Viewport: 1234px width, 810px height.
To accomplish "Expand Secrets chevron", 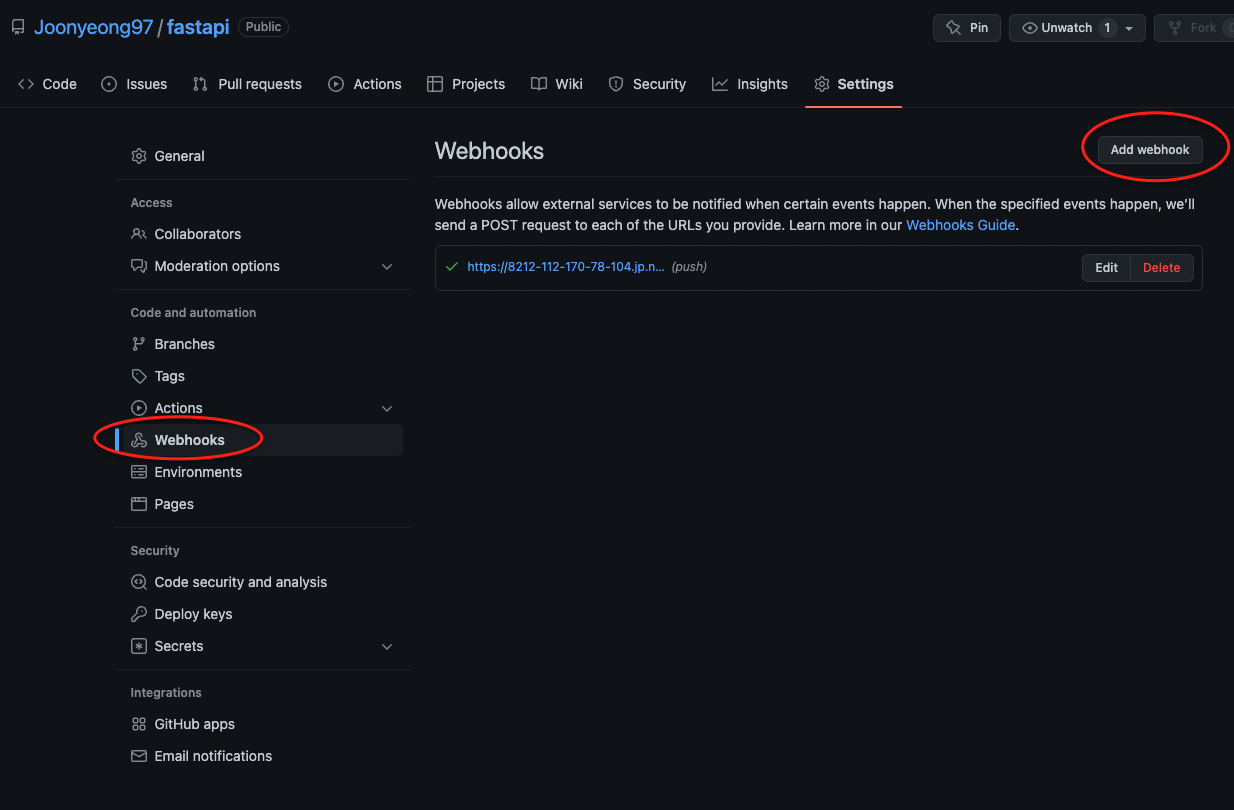I will click(x=387, y=646).
